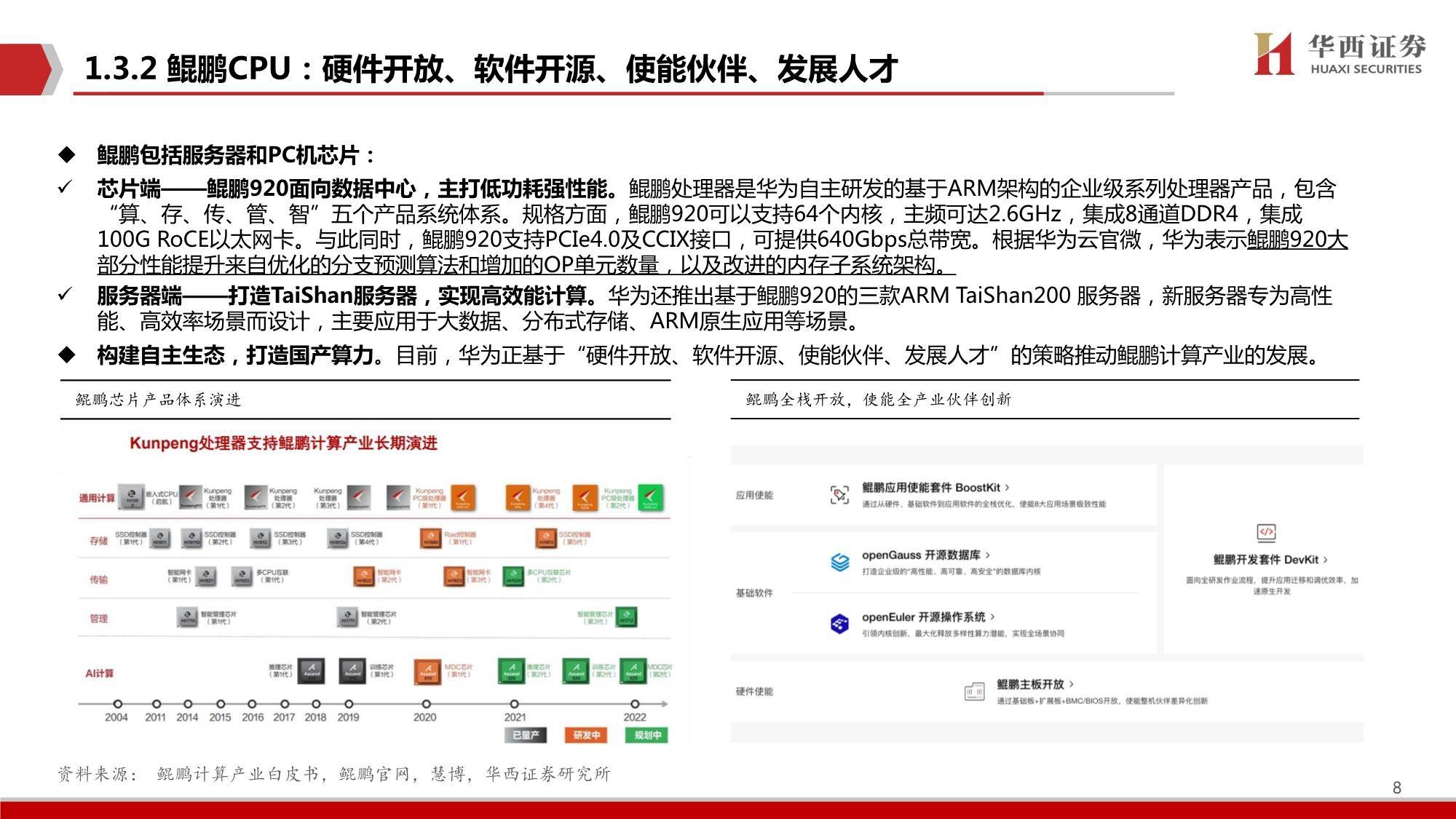Click the 1st-gen 推理芯片 black Ascend chip
This screenshot has height=819, width=1456.
point(312,670)
